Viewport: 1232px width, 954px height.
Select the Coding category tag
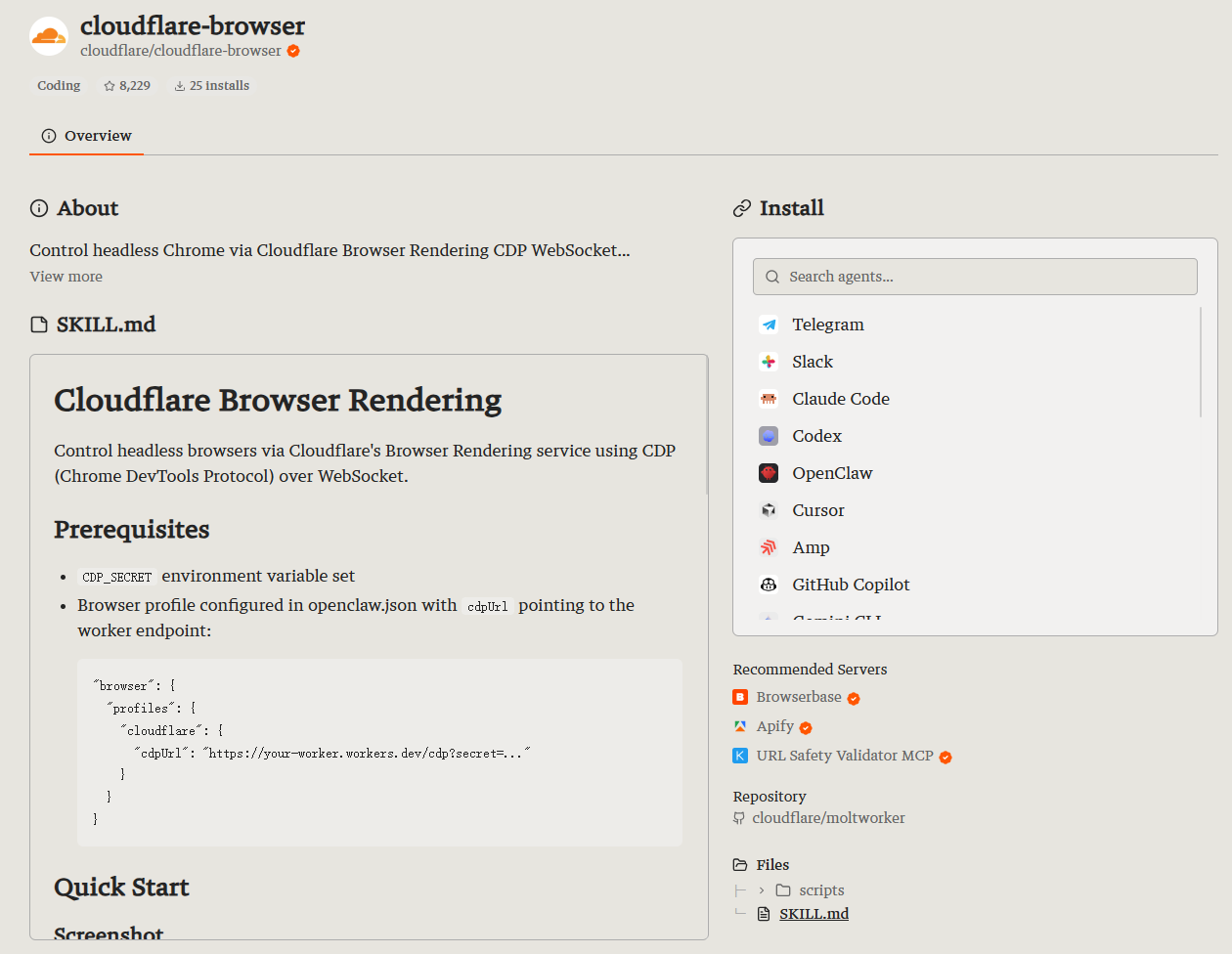pyautogui.click(x=59, y=86)
